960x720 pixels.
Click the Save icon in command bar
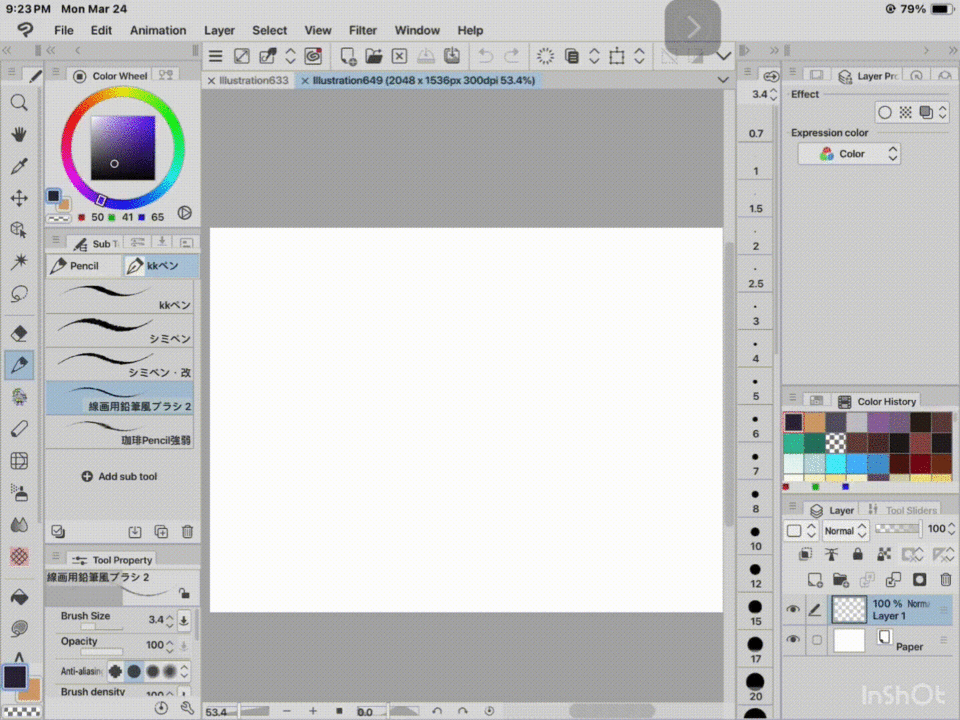click(x=426, y=56)
